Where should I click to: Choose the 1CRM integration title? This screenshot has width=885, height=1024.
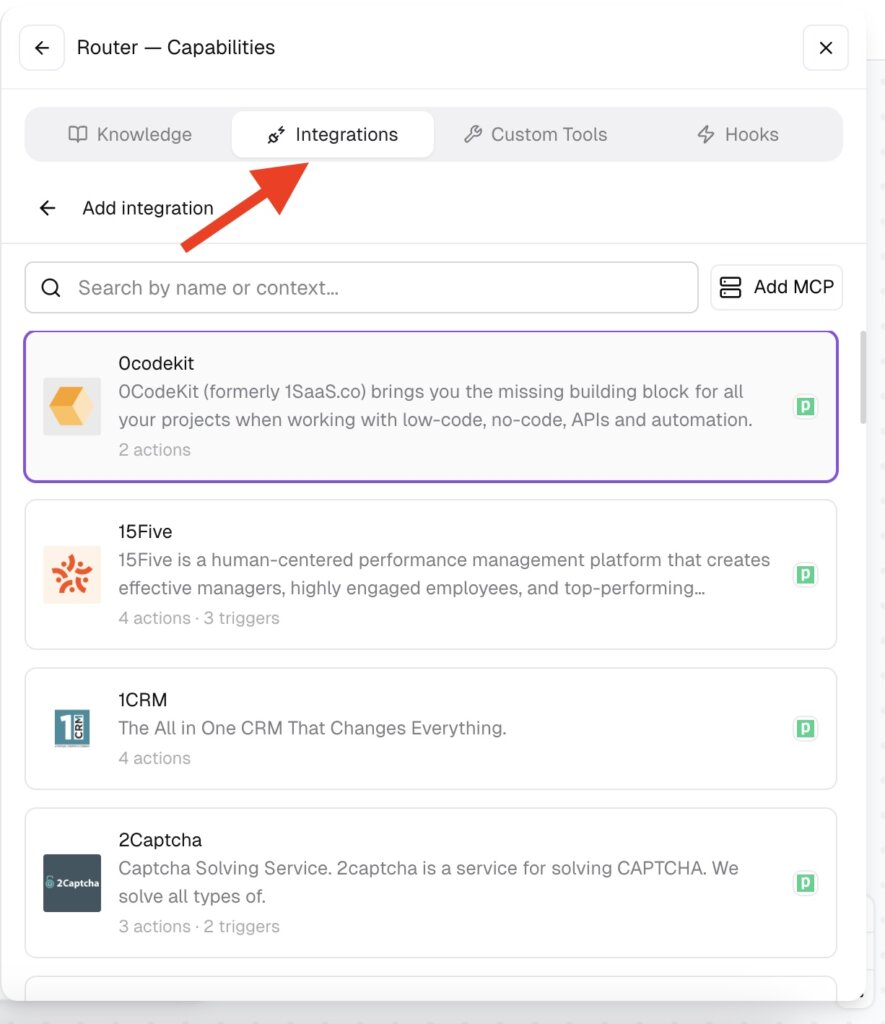[x=142, y=700]
